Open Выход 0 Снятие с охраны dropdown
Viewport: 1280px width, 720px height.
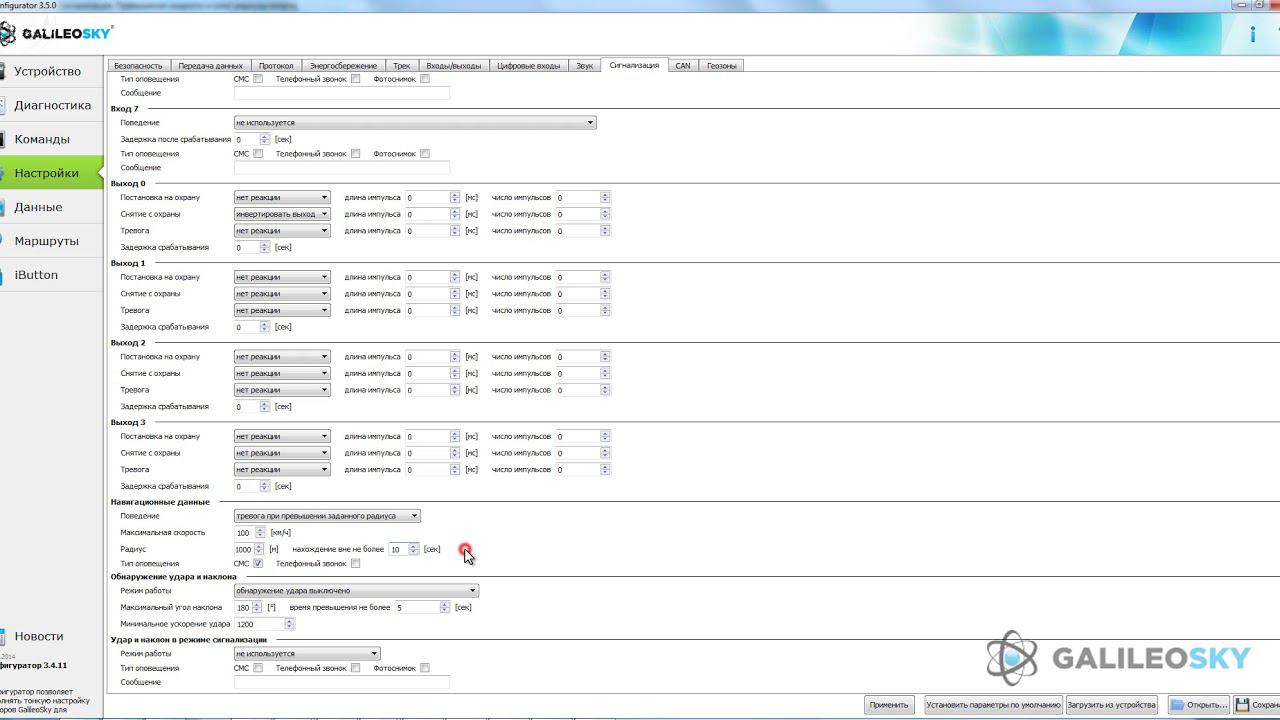tap(282, 214)
